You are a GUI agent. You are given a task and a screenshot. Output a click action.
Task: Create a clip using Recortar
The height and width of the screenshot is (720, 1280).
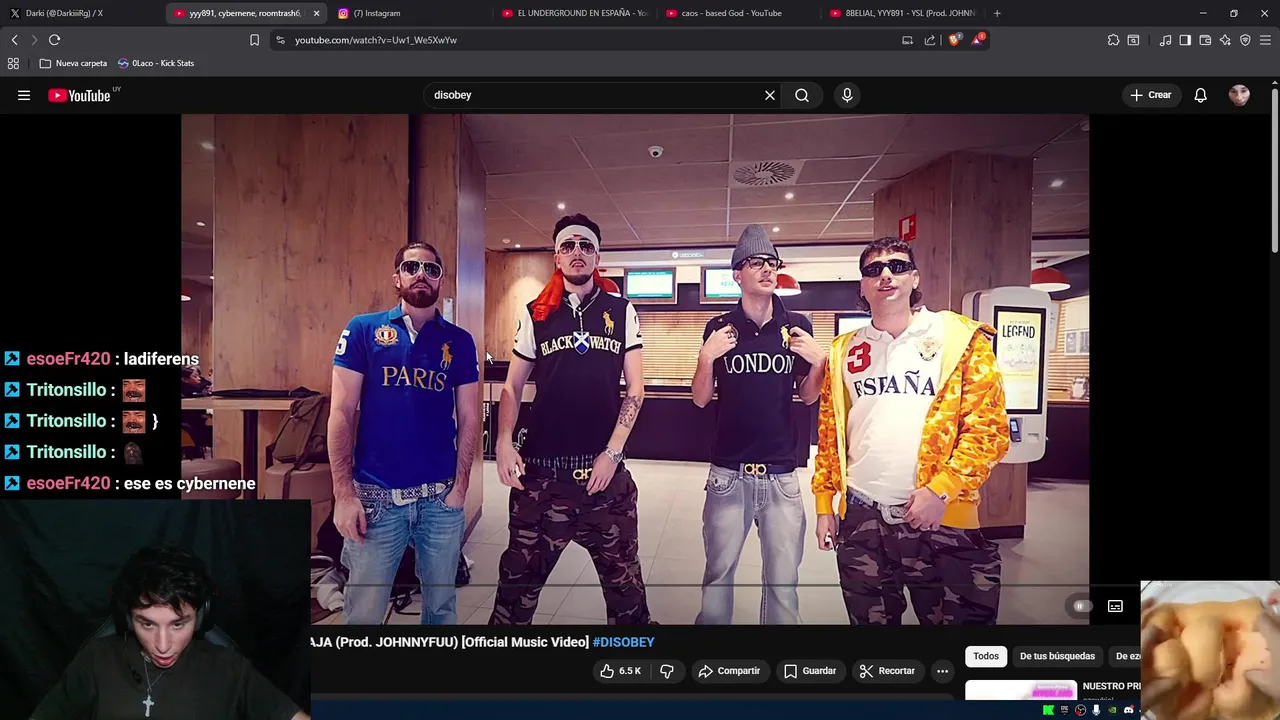tap(887, 671)
